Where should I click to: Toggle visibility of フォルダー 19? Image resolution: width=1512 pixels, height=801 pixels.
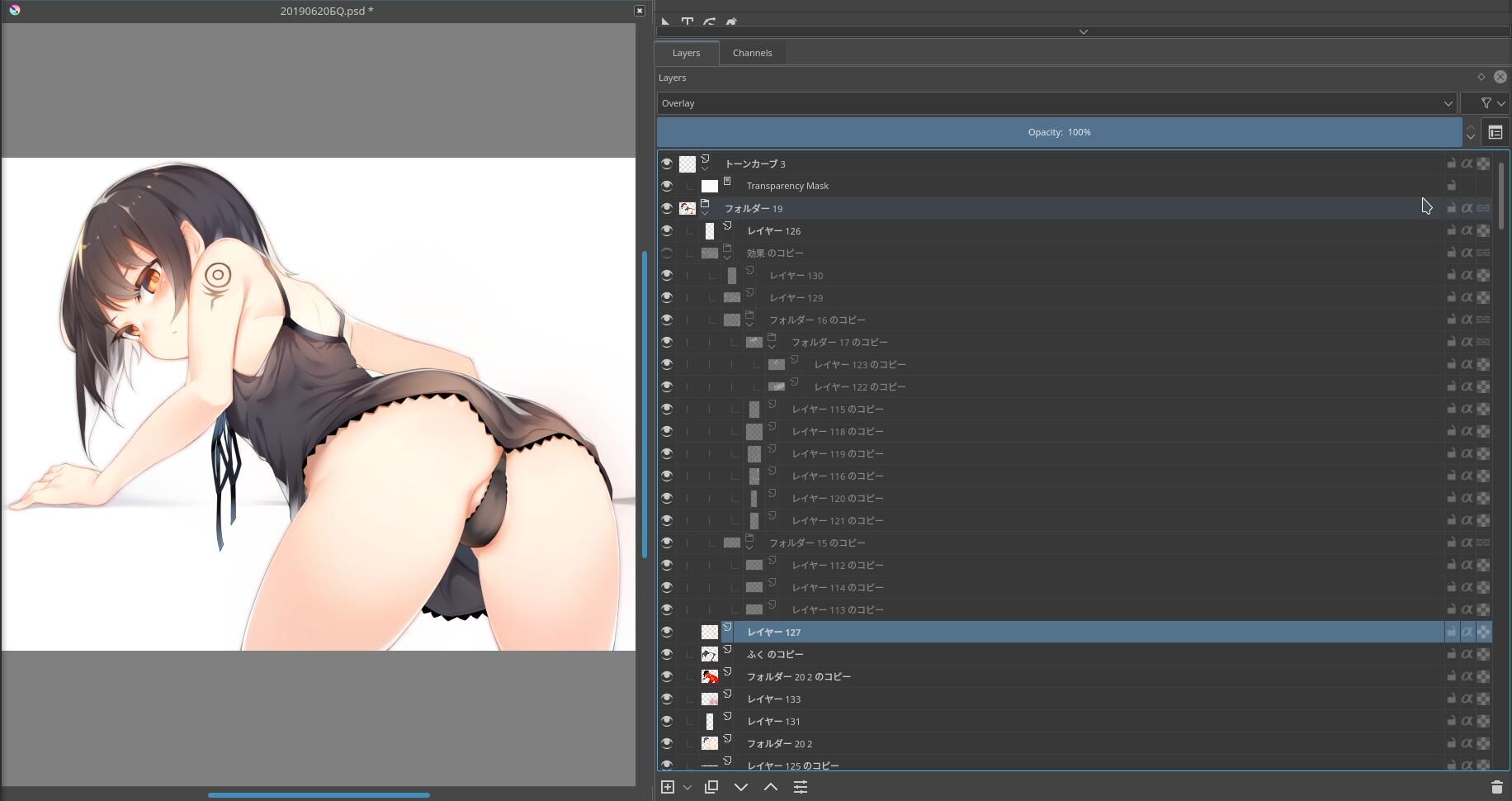[667, 208]
